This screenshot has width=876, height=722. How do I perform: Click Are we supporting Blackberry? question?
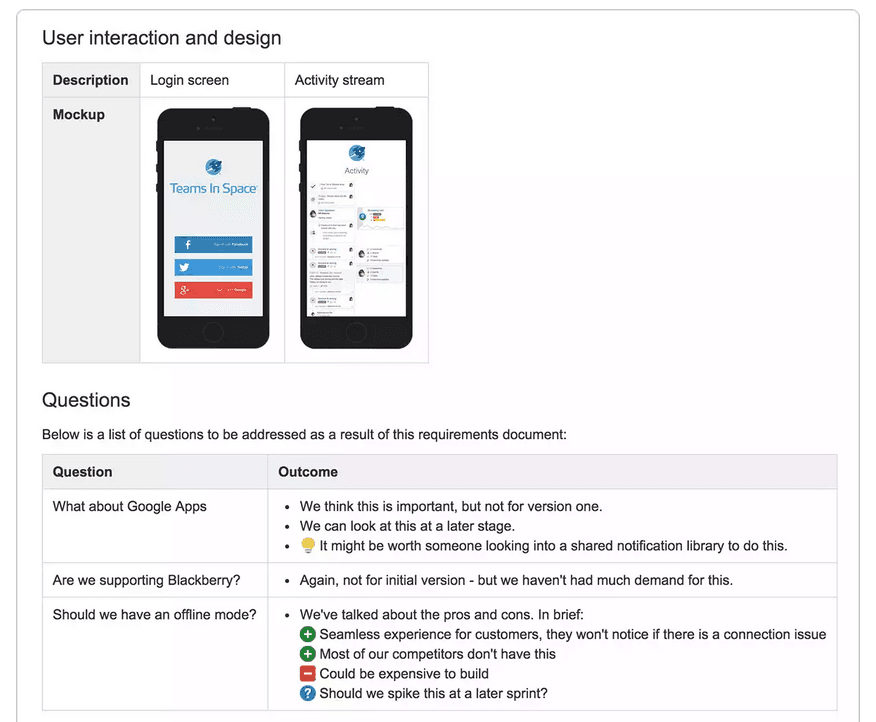[x=146, y=580]
